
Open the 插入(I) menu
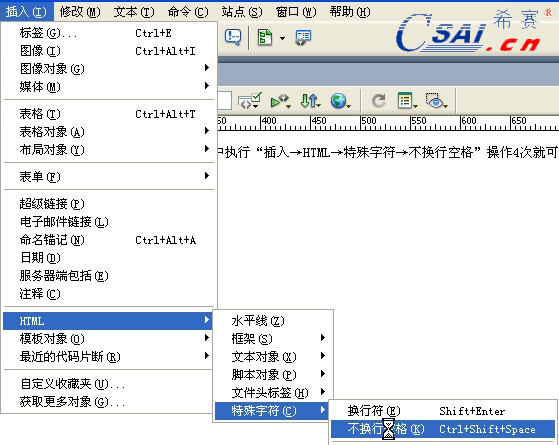point(26,12)
